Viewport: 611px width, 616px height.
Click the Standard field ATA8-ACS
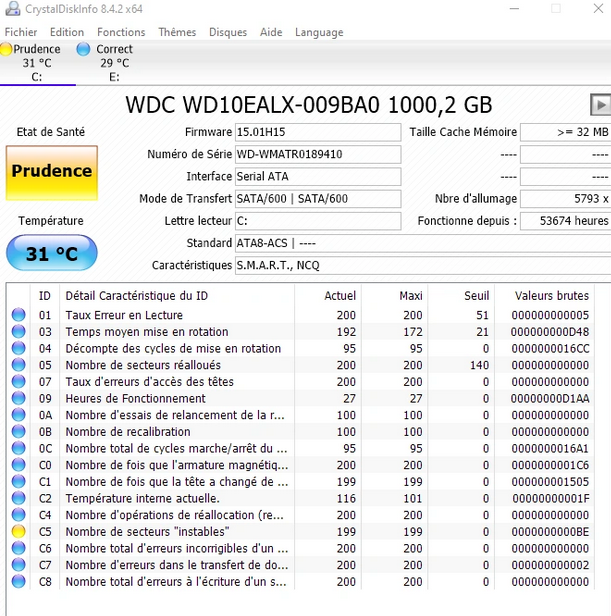pos(423,243)
